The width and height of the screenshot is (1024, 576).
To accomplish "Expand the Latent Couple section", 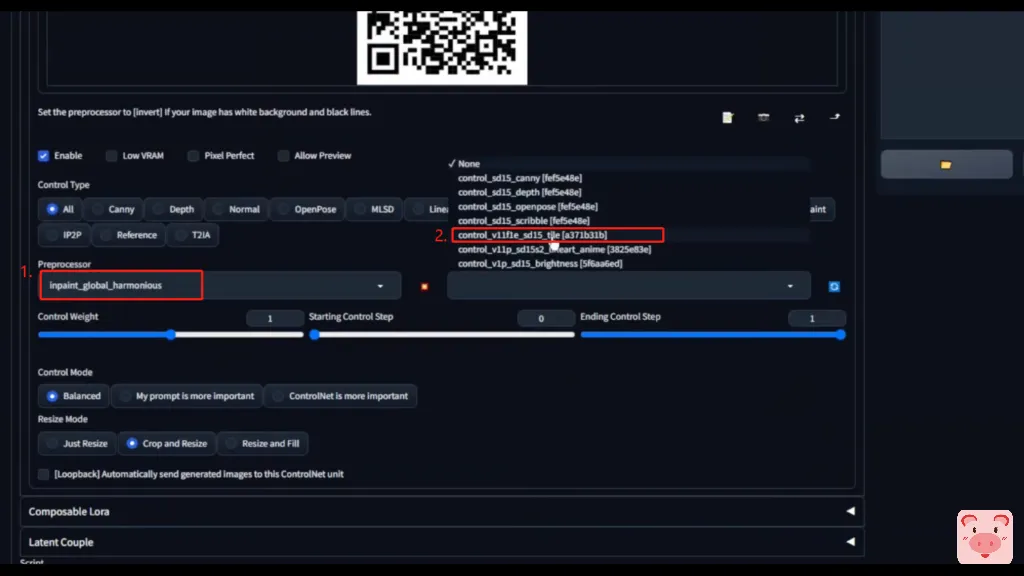I will pos(442,542).
